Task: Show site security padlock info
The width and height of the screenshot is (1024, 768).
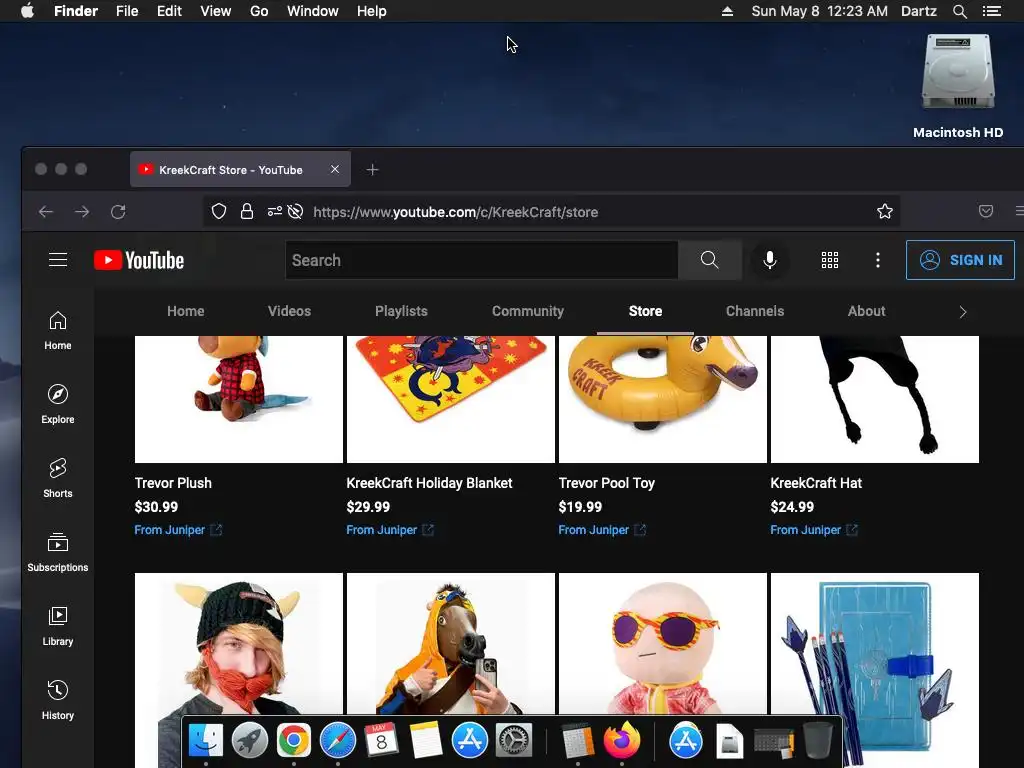Action: [247, 212]
